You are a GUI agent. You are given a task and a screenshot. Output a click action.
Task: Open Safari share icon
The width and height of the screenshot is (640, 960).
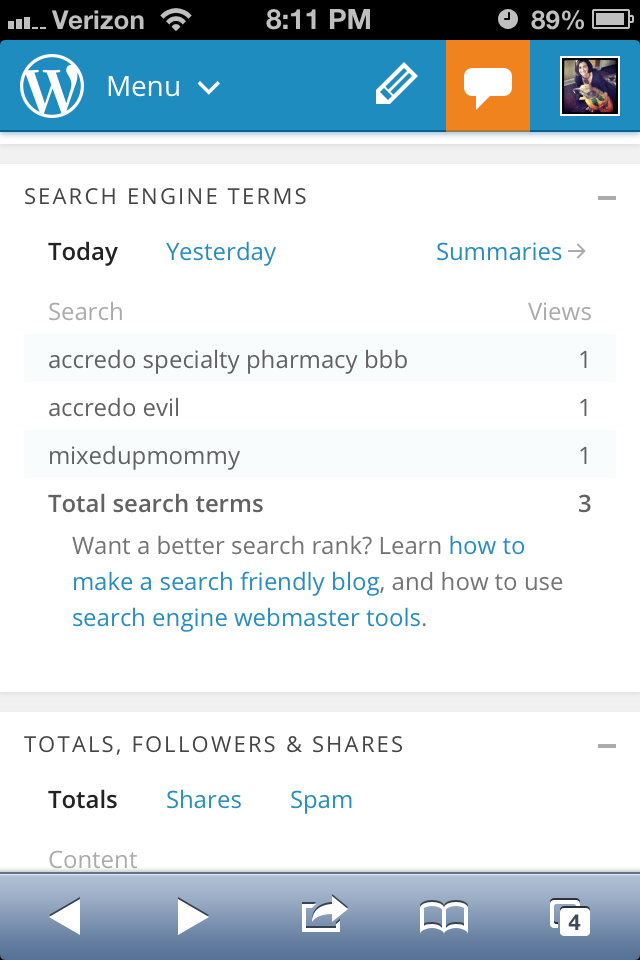323,915
